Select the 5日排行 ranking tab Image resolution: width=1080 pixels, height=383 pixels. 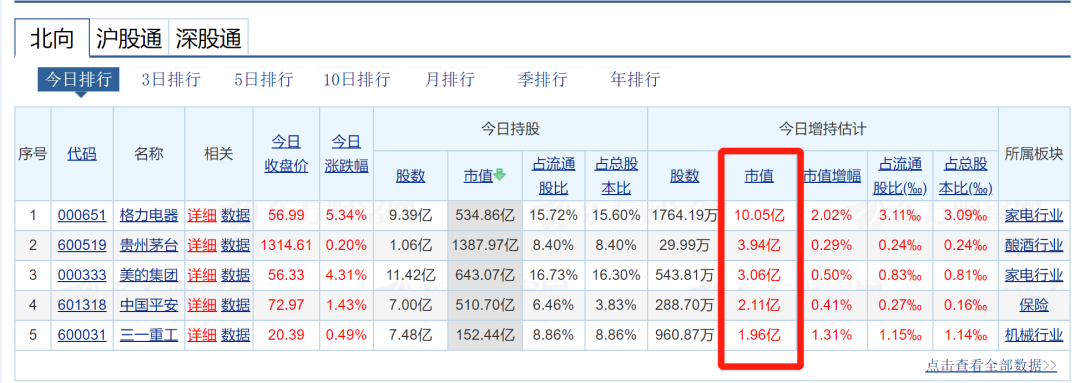263,79
